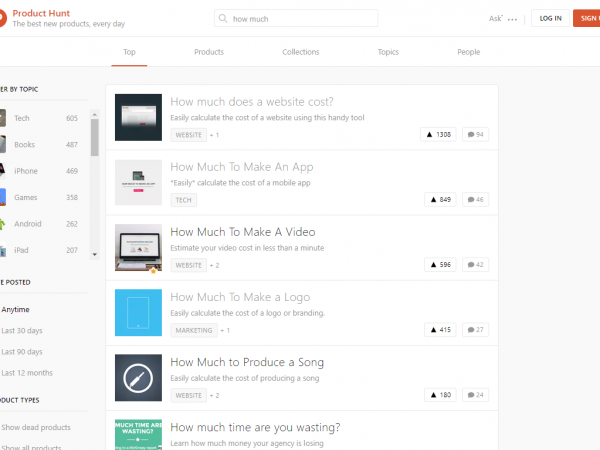Image resolution: width=600 pixels, height=450 pixels.
Task: Upvote 'How much does a website cost?'
Action: 440,134
